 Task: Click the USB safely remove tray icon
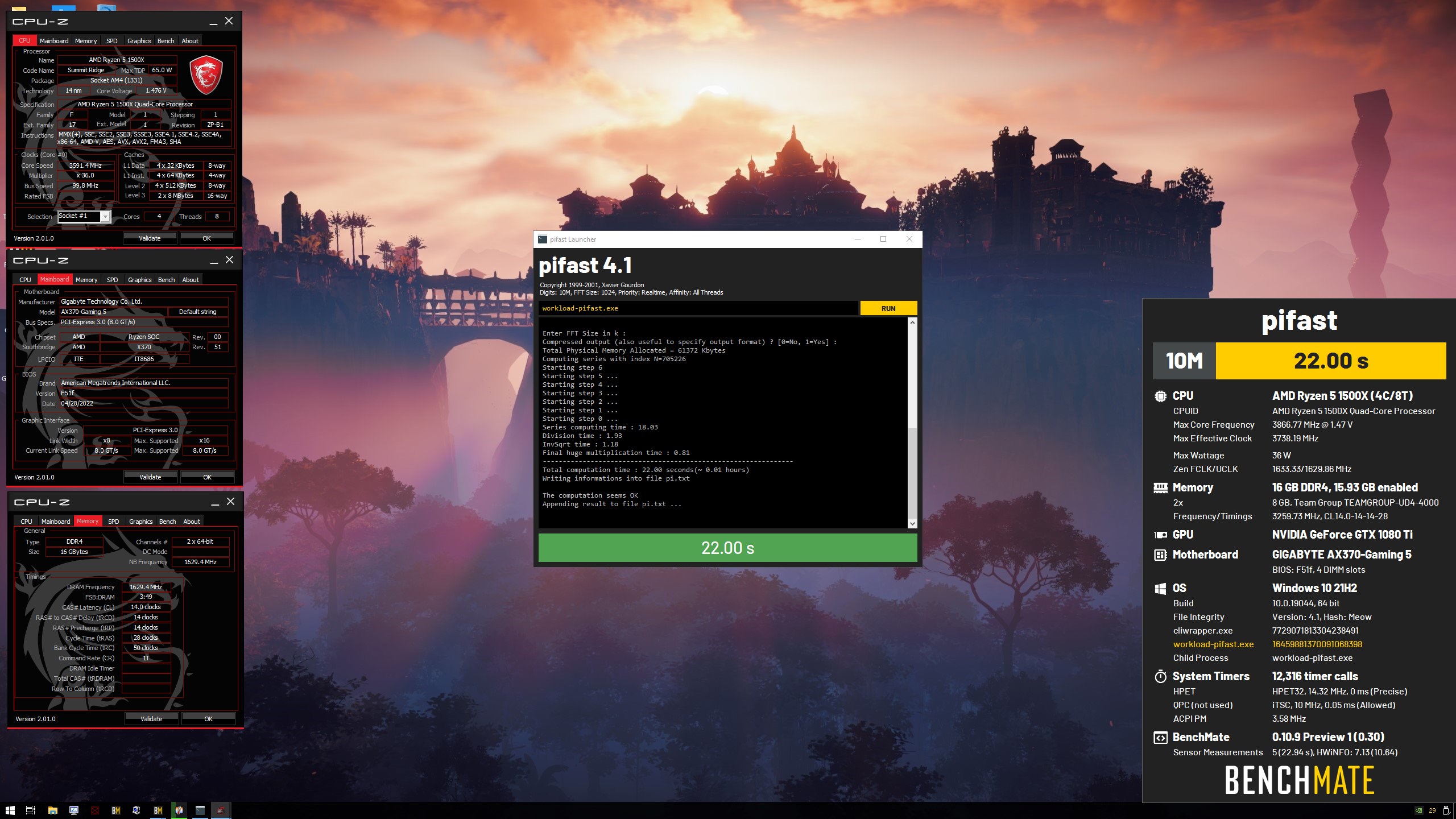(1446, 810)
